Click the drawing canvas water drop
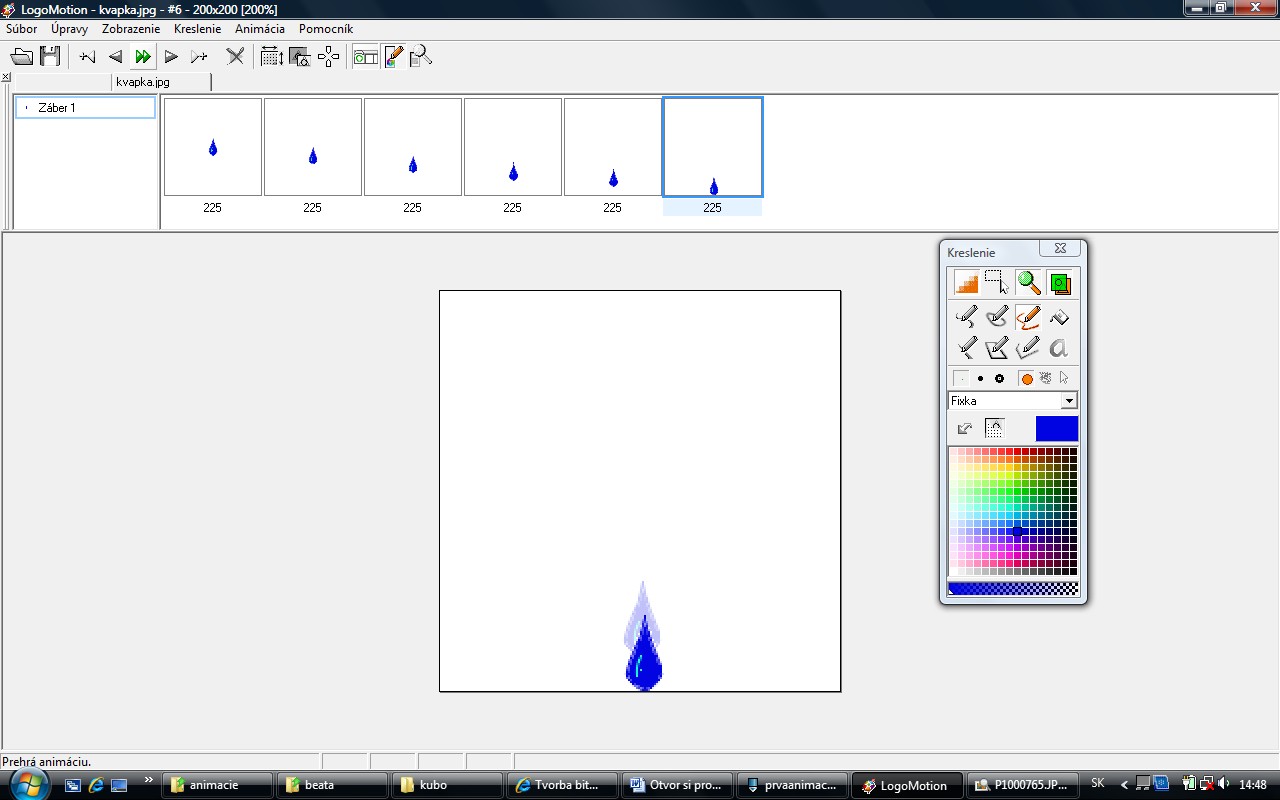The width and height of the screenshot is (1280, 800). click(x=644, y=655)
